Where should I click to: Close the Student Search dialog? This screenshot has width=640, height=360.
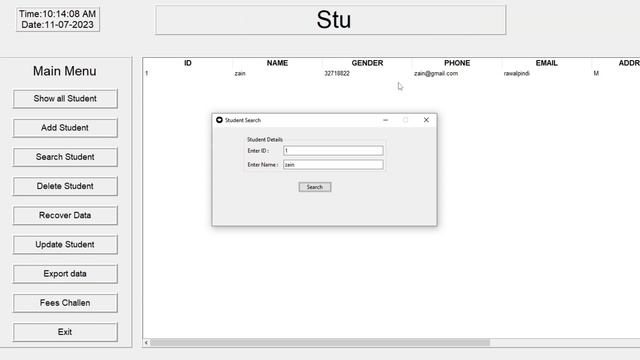(426, 120)
